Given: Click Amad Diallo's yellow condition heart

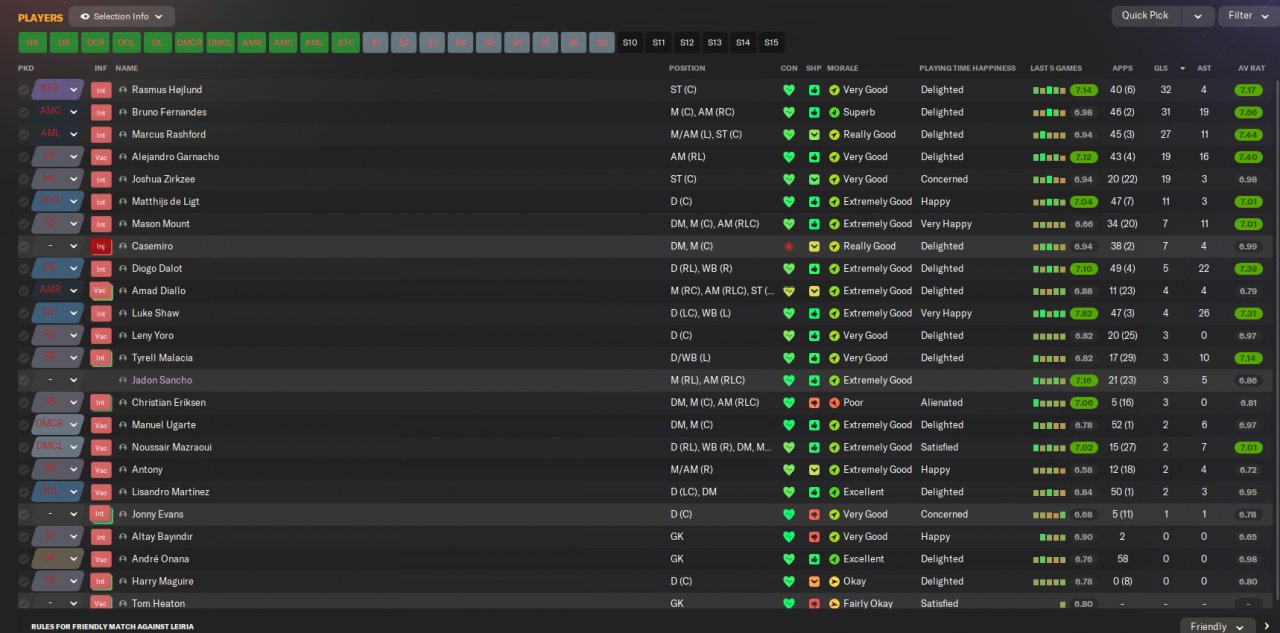Looking at the screenshot, I should click(x=789, y=291).
